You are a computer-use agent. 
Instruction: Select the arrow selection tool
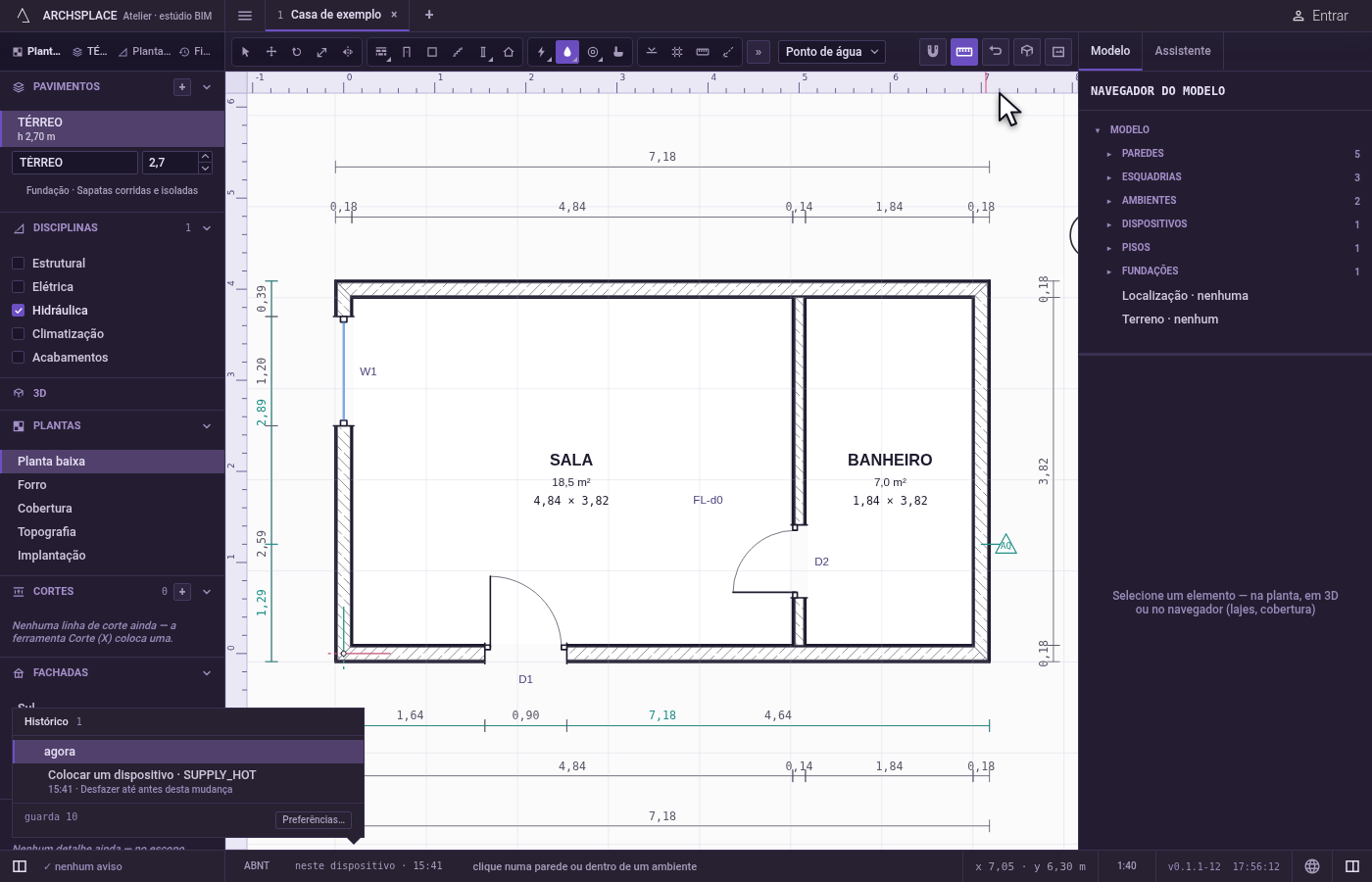click(x=246, y=52)
